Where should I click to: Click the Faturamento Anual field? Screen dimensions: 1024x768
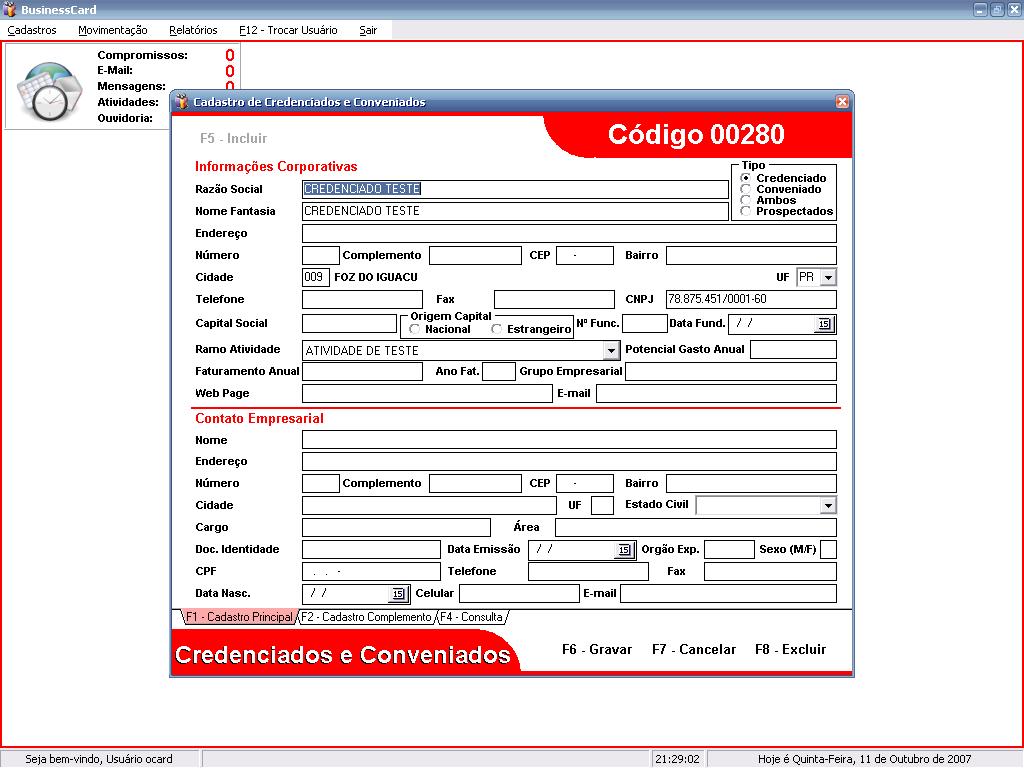(362, 372)
